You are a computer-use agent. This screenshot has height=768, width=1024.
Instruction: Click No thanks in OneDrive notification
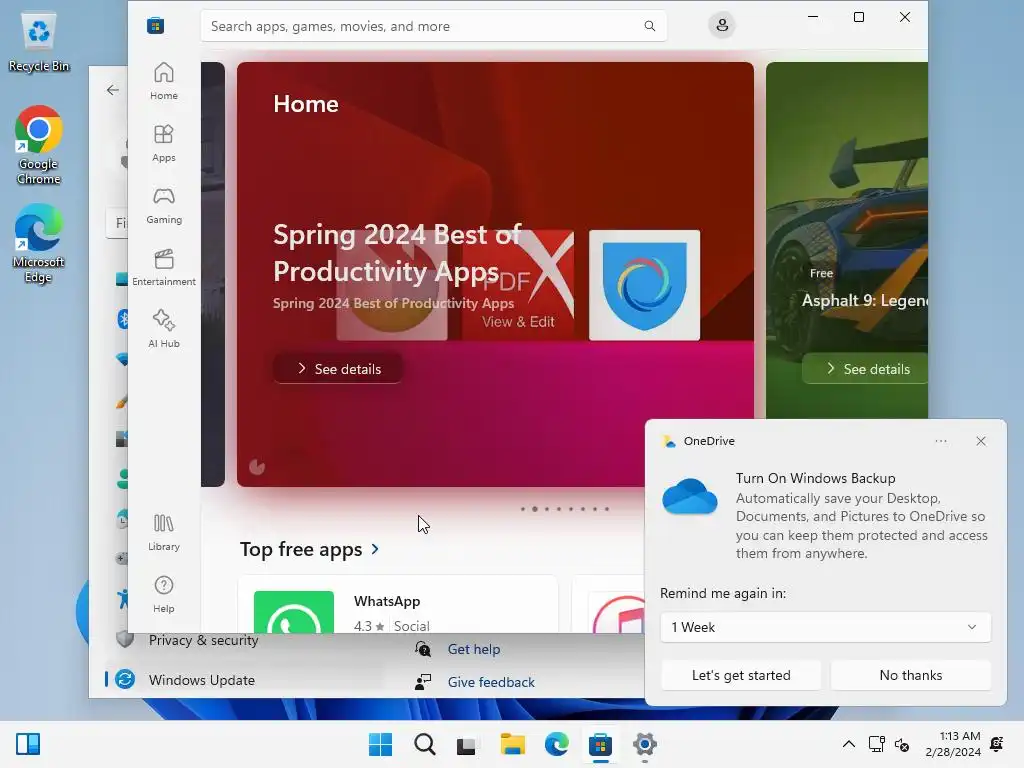coord(910,675)
